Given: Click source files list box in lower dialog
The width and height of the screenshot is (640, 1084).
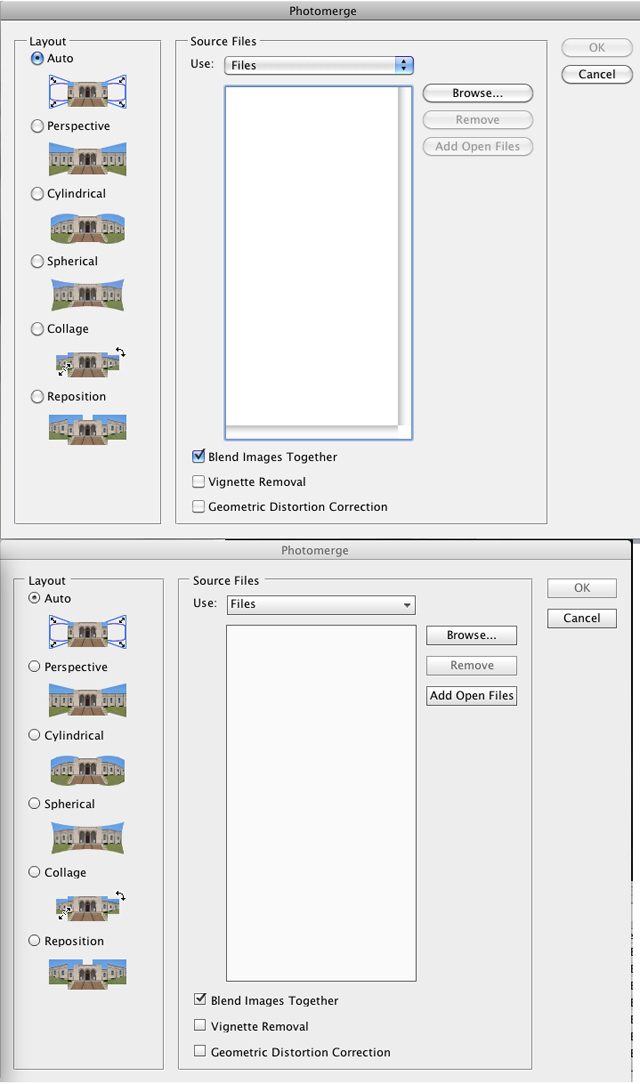Looking at the screenshot, I should click(x=321, y=803).
